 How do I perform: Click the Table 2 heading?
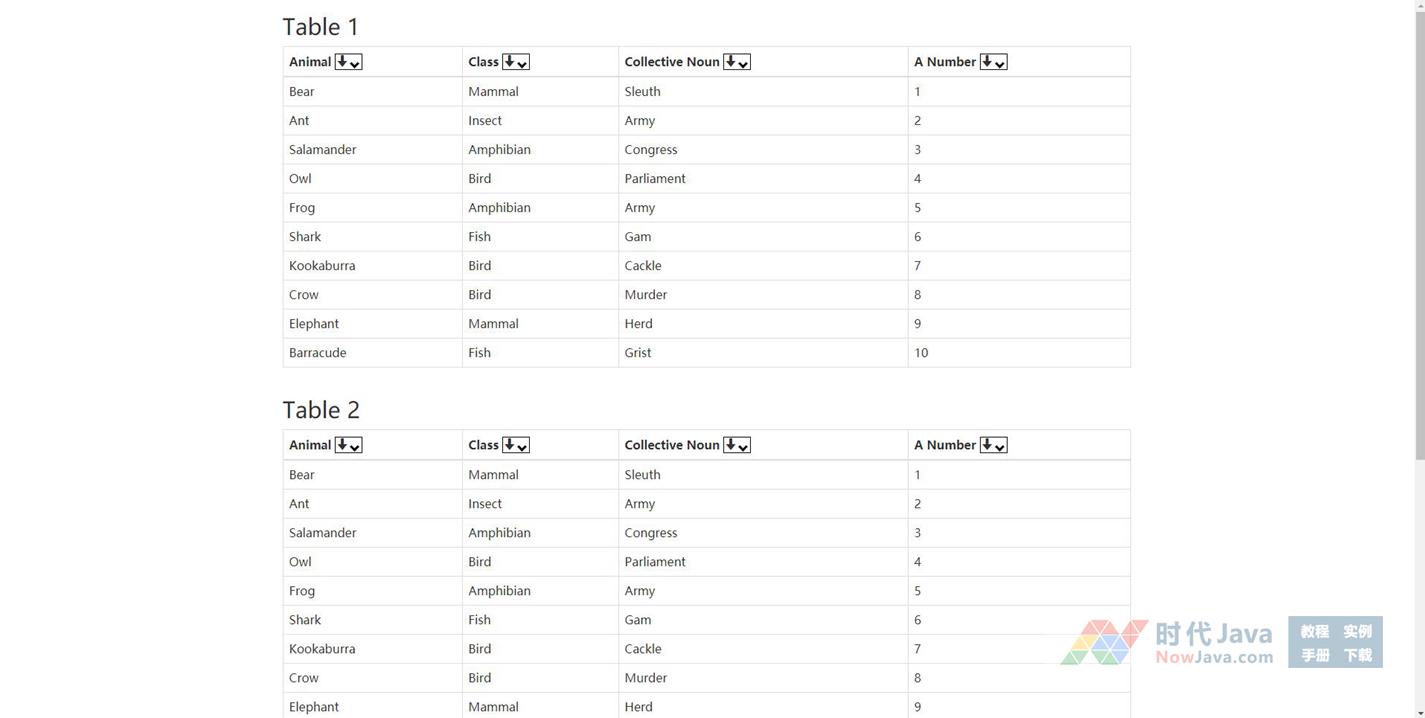[x=321, y=410]
